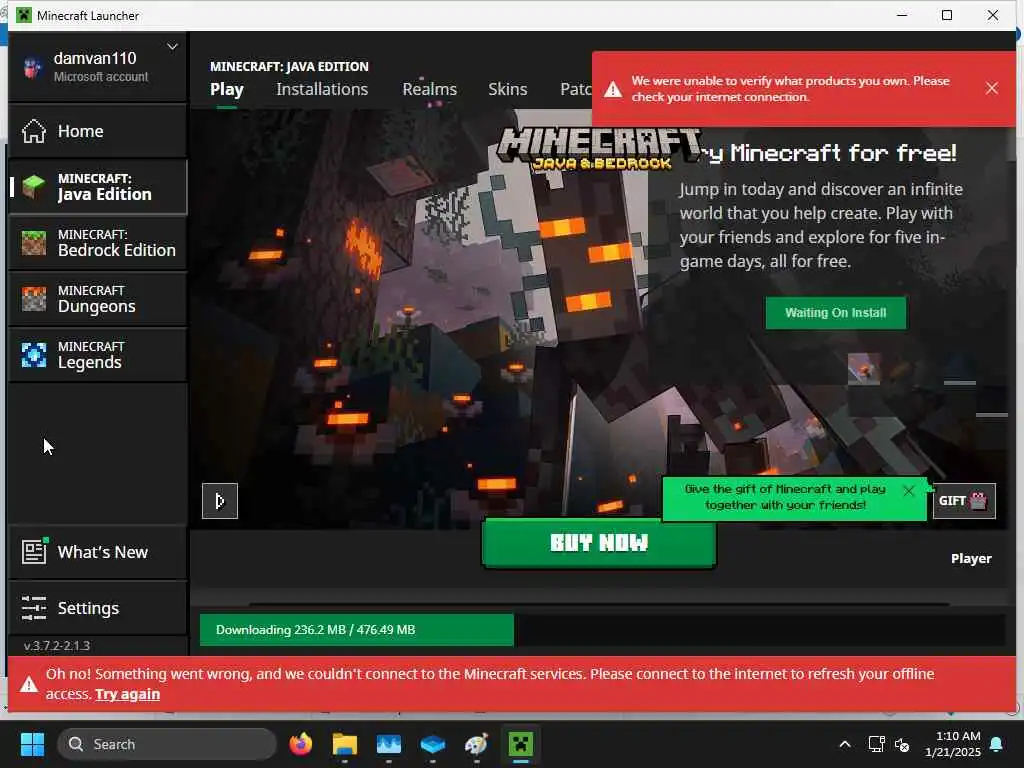This screenshot has width=1024, height=768.
Task: Switch to the Realms tab
Action: coord(430,89)
